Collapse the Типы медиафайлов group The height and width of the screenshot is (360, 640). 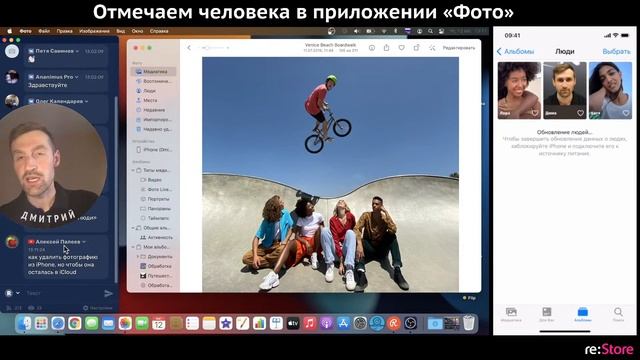pos(133,170)
